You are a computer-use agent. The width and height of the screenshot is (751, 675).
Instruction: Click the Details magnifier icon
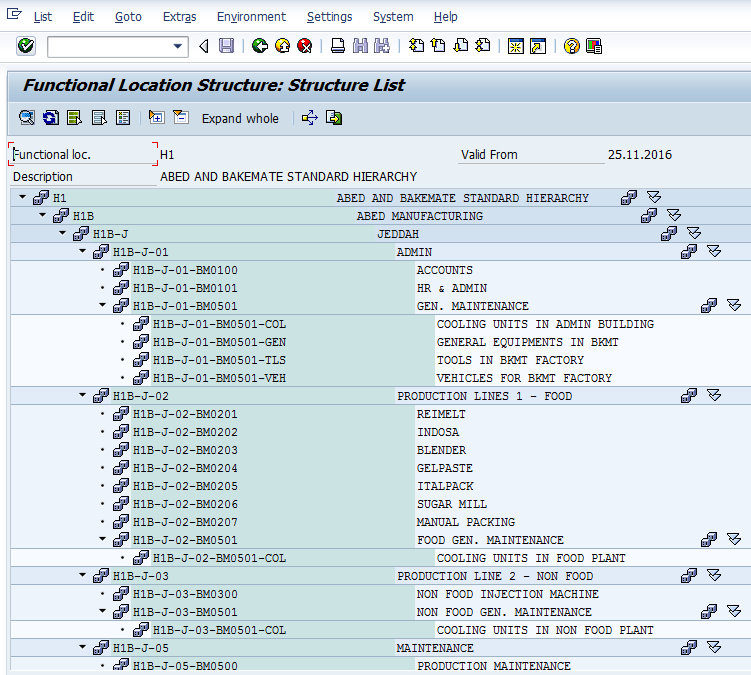[x=26, y=118]
